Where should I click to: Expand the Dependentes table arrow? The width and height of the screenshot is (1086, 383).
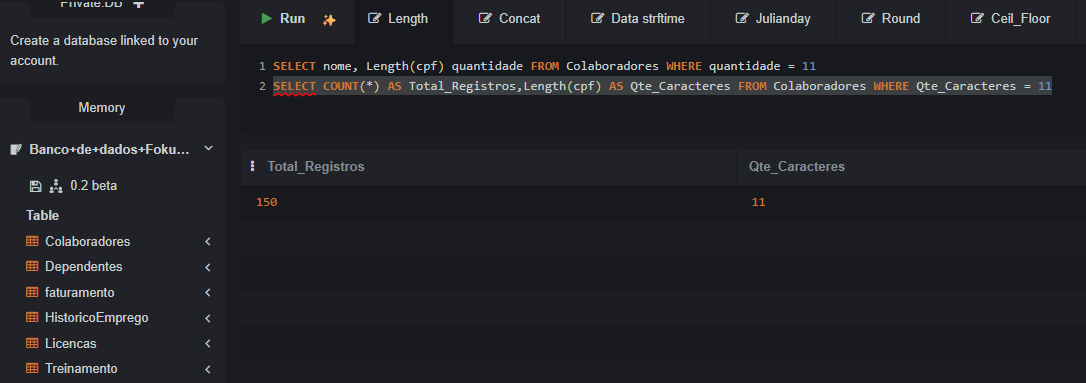[x=207, y=267]
